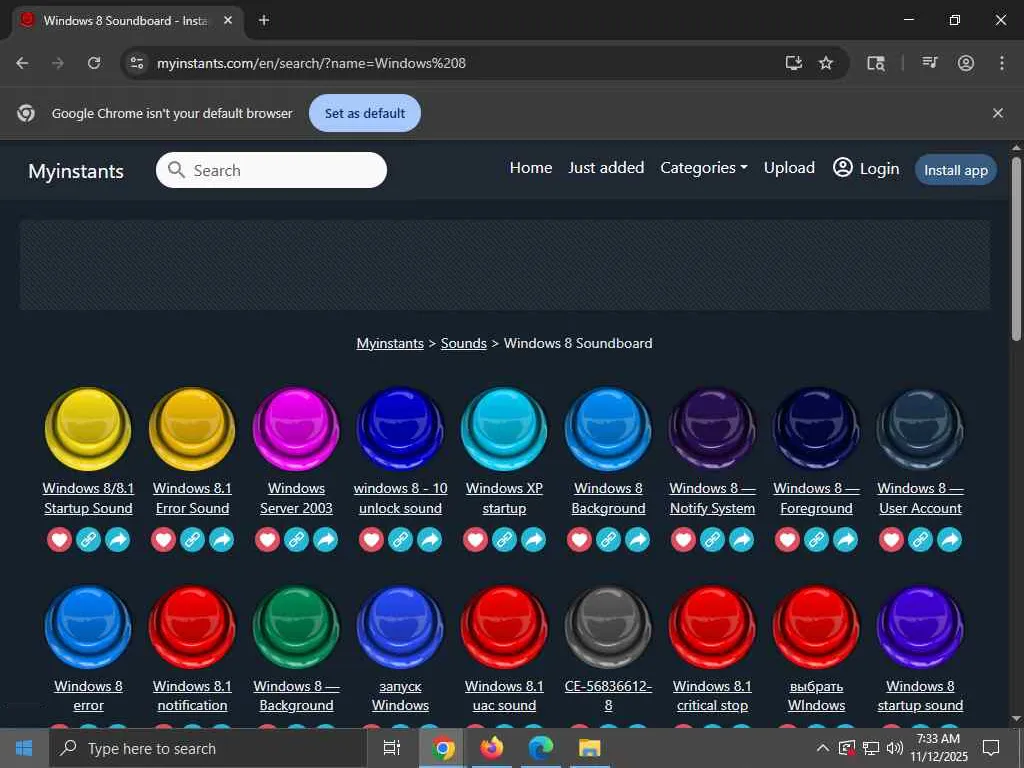1024x768 pixels.
Task: Share the Windows 8.1 Error Sound
Action: click(x=221, y=539)
